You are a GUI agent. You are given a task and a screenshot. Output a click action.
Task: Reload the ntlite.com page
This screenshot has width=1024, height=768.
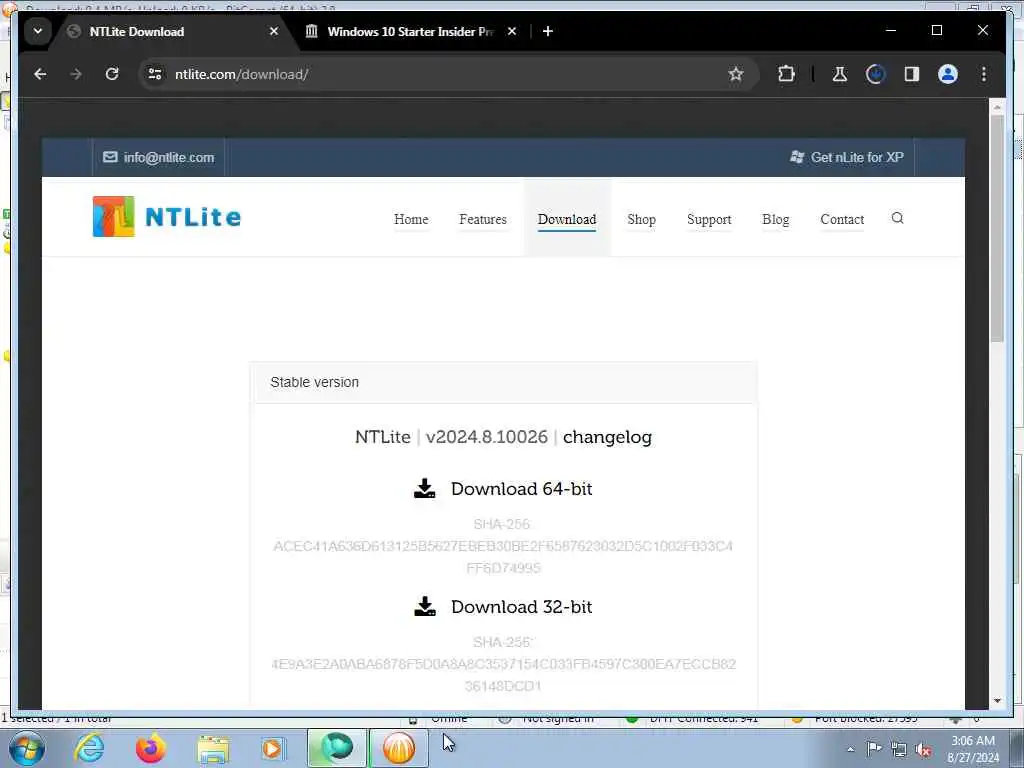pos(112,74)
